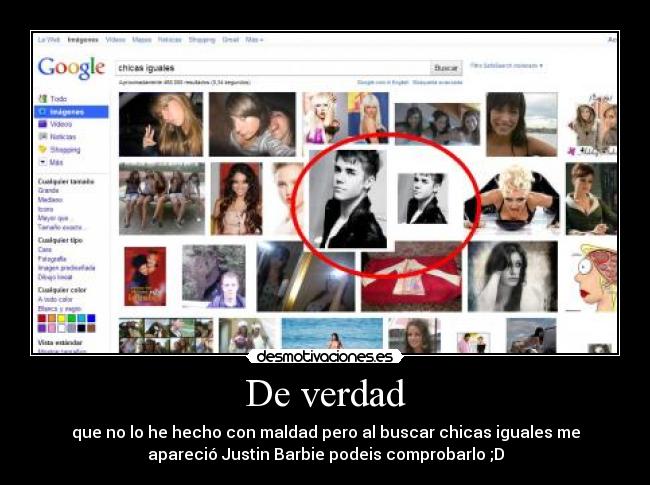Pick the purple color swatch

tap(42, 328)
